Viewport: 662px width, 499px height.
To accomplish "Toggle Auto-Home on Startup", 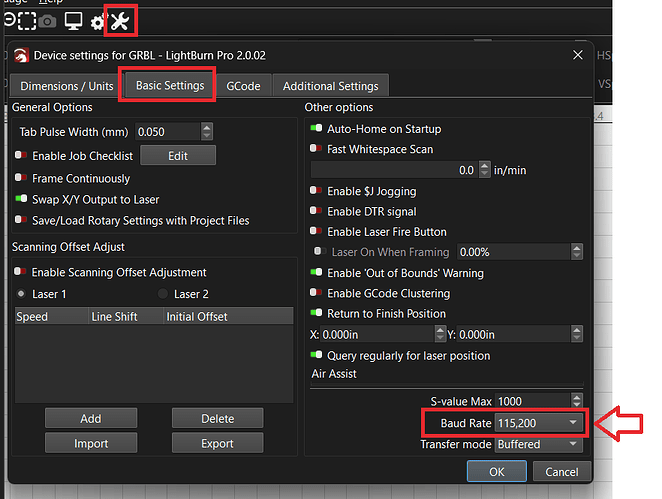I will pos(316,128).
